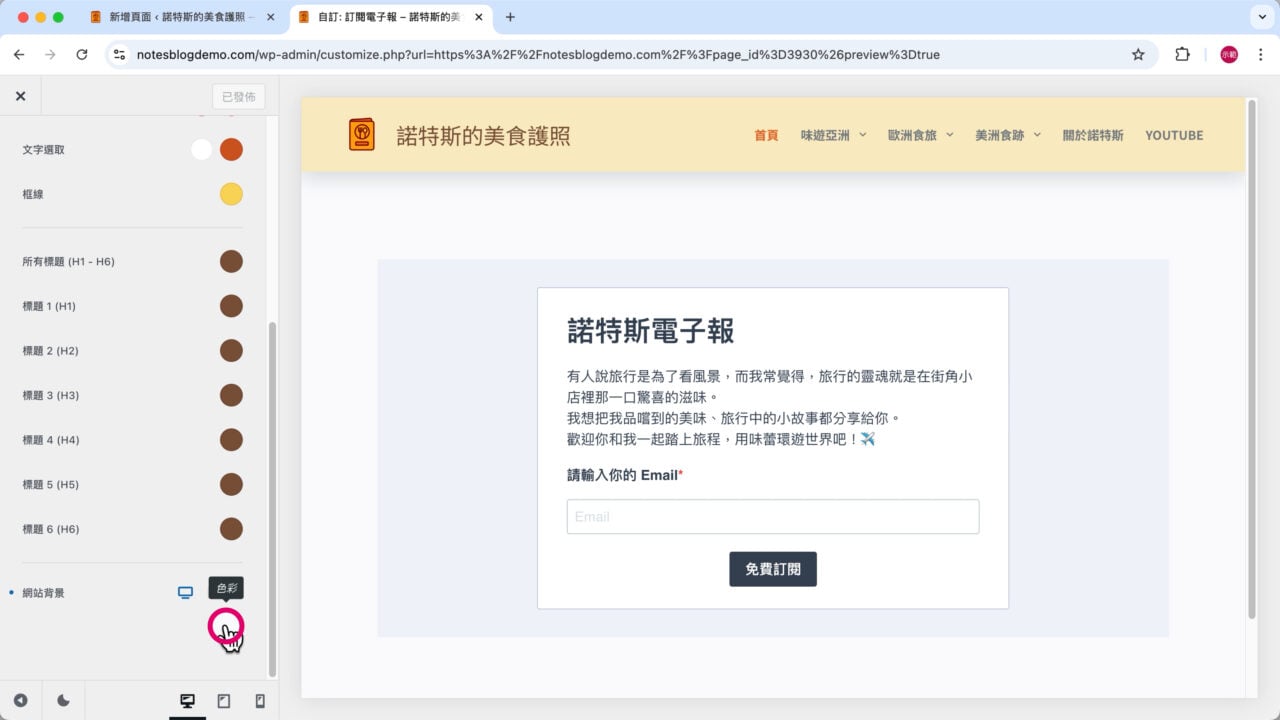The height and width of the screenshot is (720, 1280).
Task: Click inside the Email input field
Action: (x=772, y=516)
